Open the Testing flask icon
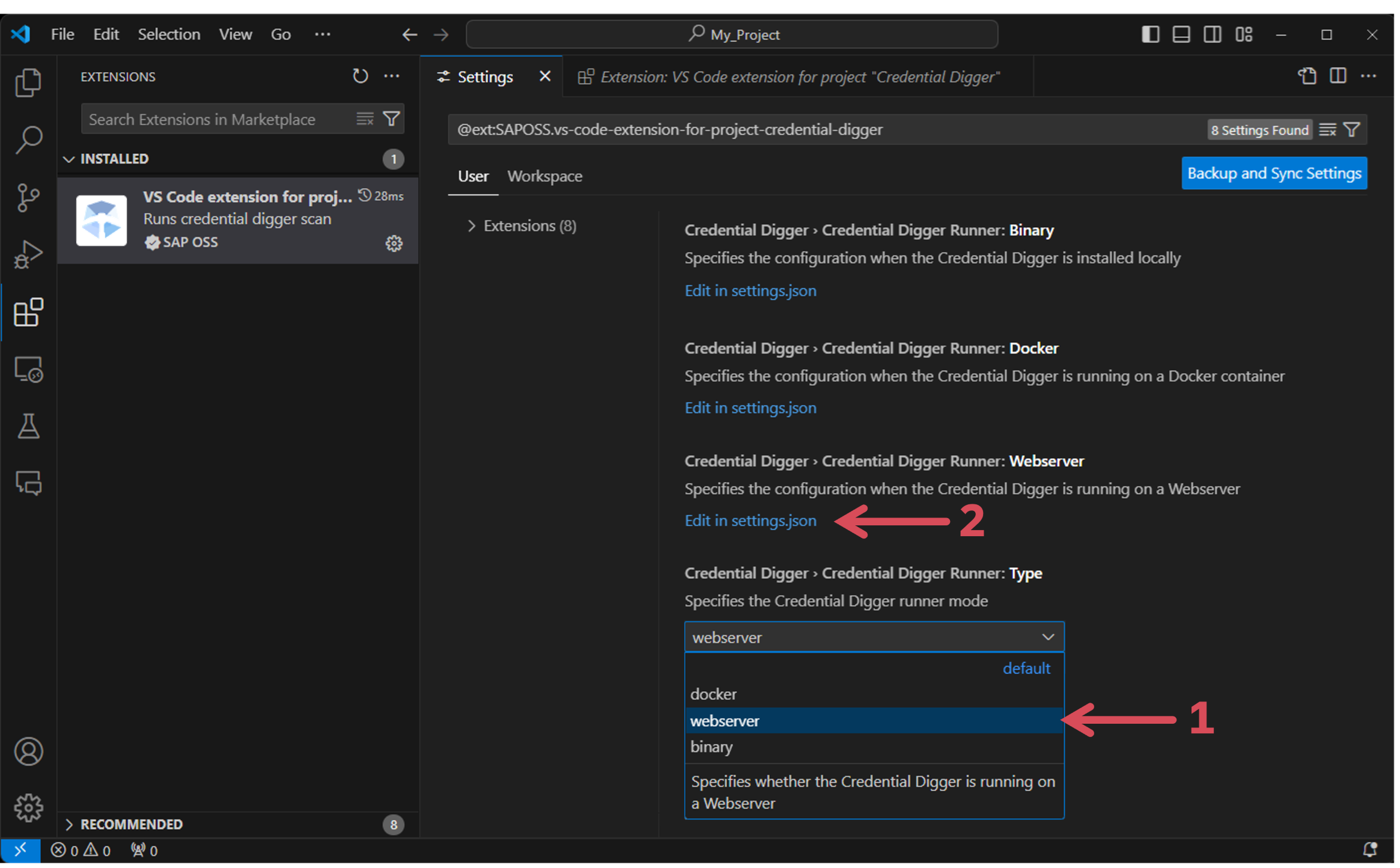1400x868 pixels. tap(28, 426)
